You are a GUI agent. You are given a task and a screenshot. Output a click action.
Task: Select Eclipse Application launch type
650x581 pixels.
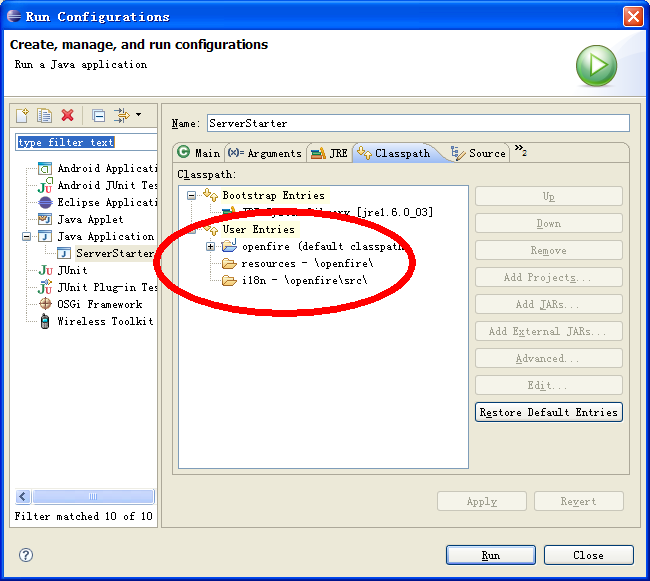[107, 202]
